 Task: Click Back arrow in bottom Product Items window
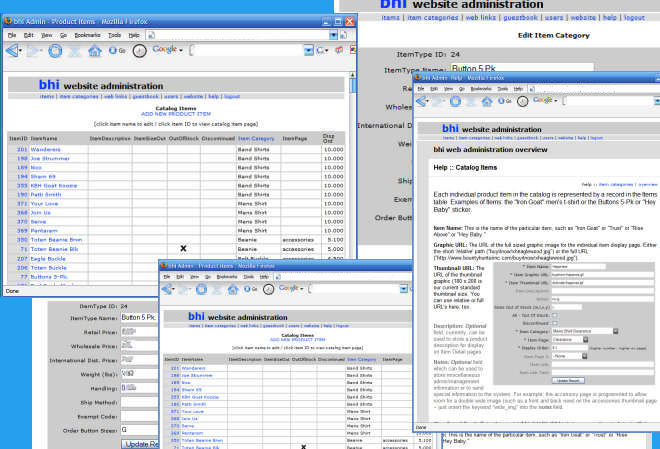[167, 289]
